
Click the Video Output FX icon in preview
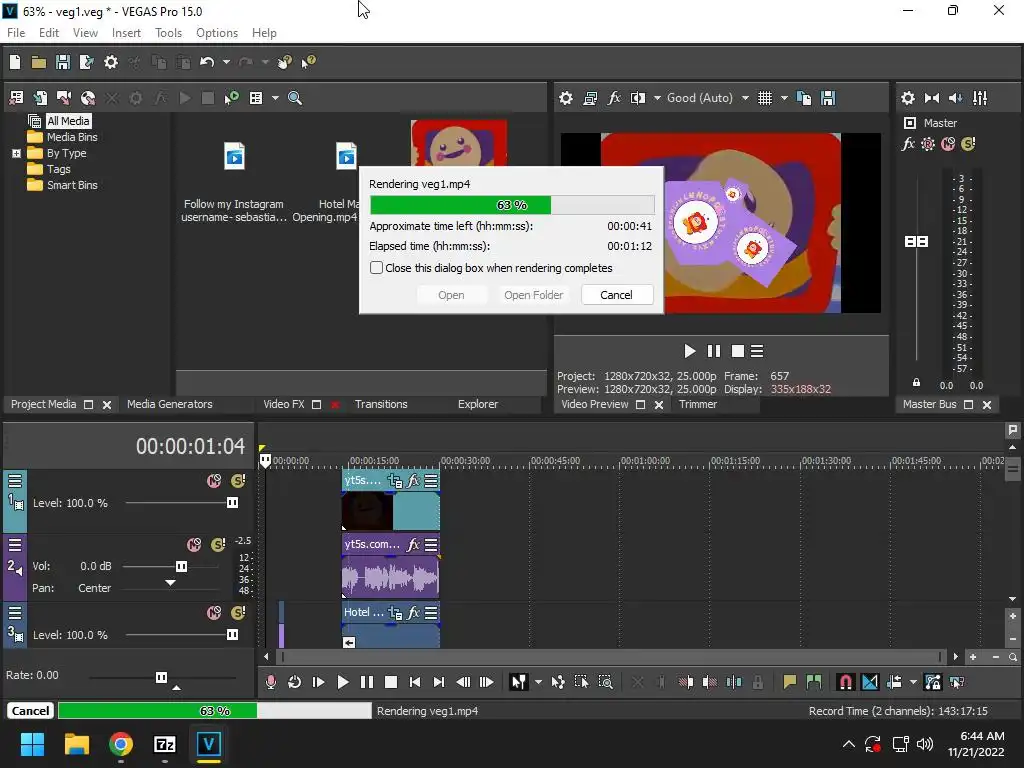[x=614, y=98]
